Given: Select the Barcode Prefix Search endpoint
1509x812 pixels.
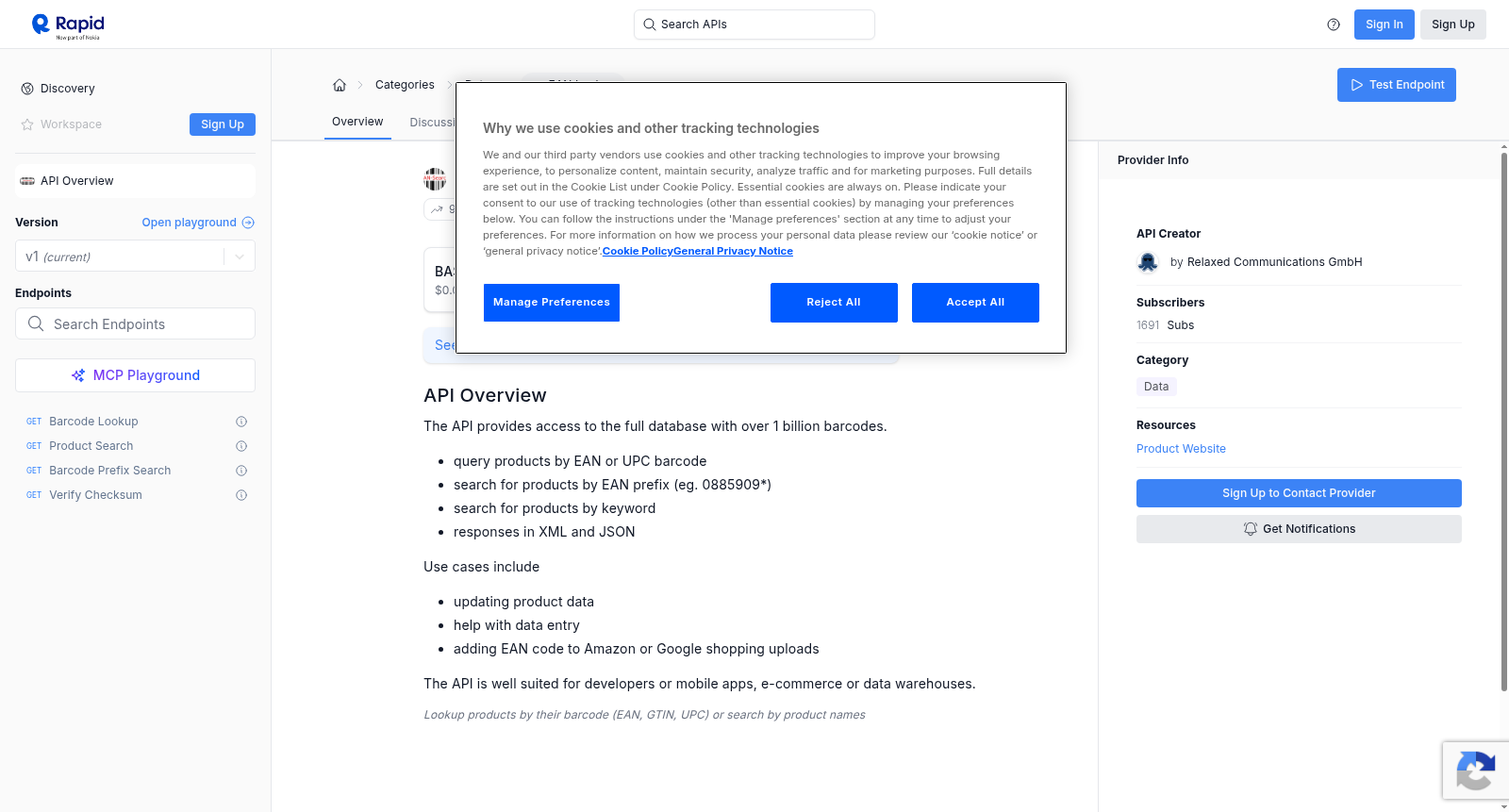Looking at the screenshot, I should [110, 471].
